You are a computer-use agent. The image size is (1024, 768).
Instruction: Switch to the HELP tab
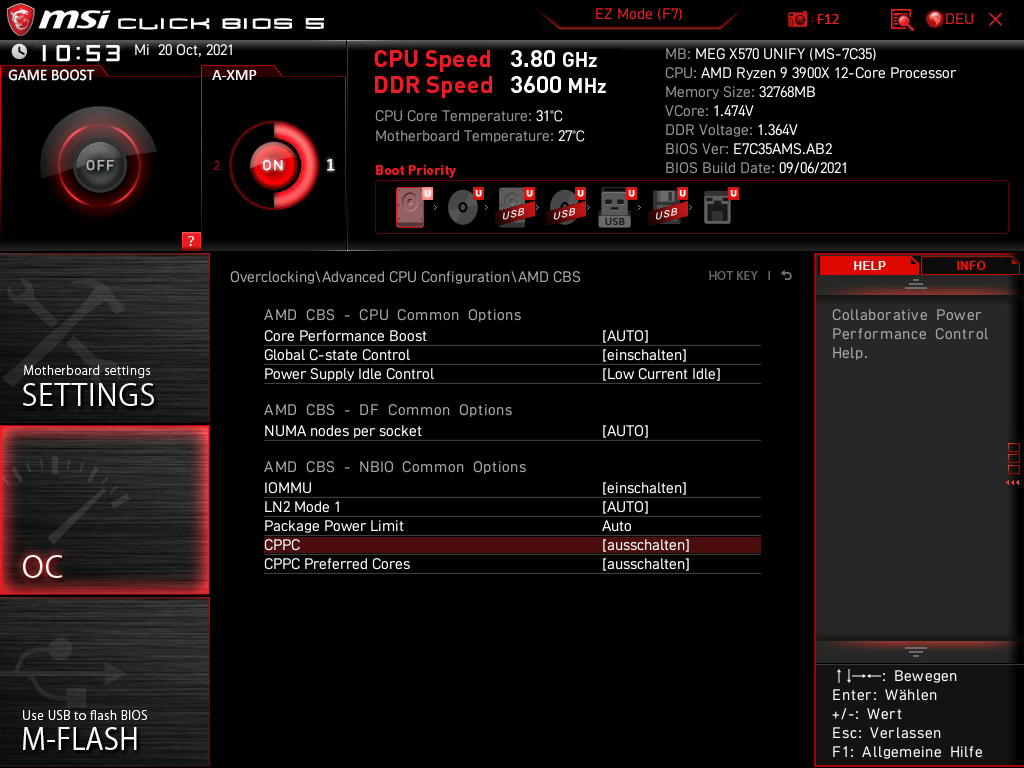[x=869, y=265]
